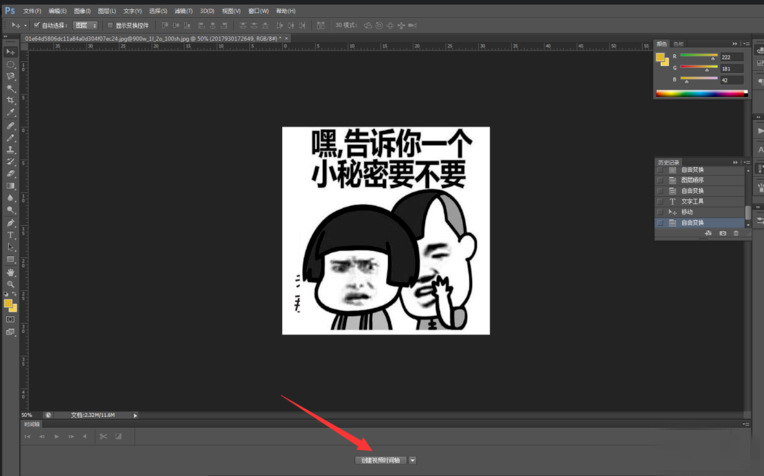Screen dimensions: 764x476
Task: Click the 创建视频时间轴 button
Action: [380, 460]
